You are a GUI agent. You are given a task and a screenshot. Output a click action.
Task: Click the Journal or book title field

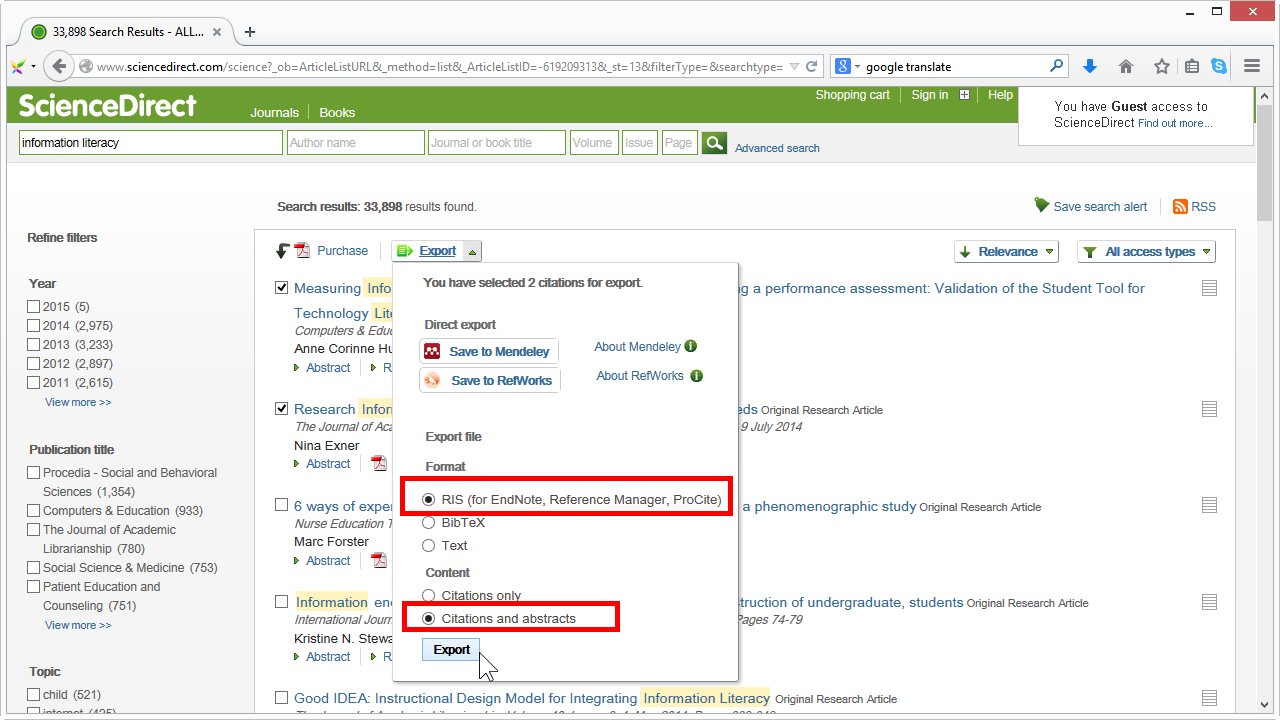click(497, 143)
